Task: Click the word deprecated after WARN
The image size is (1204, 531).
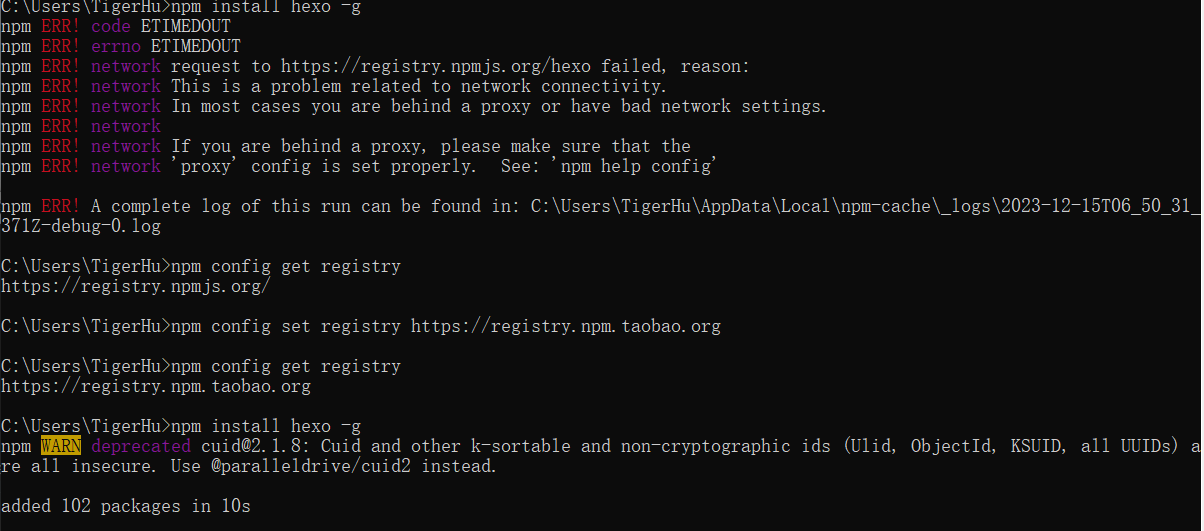Action: (140, 446)
